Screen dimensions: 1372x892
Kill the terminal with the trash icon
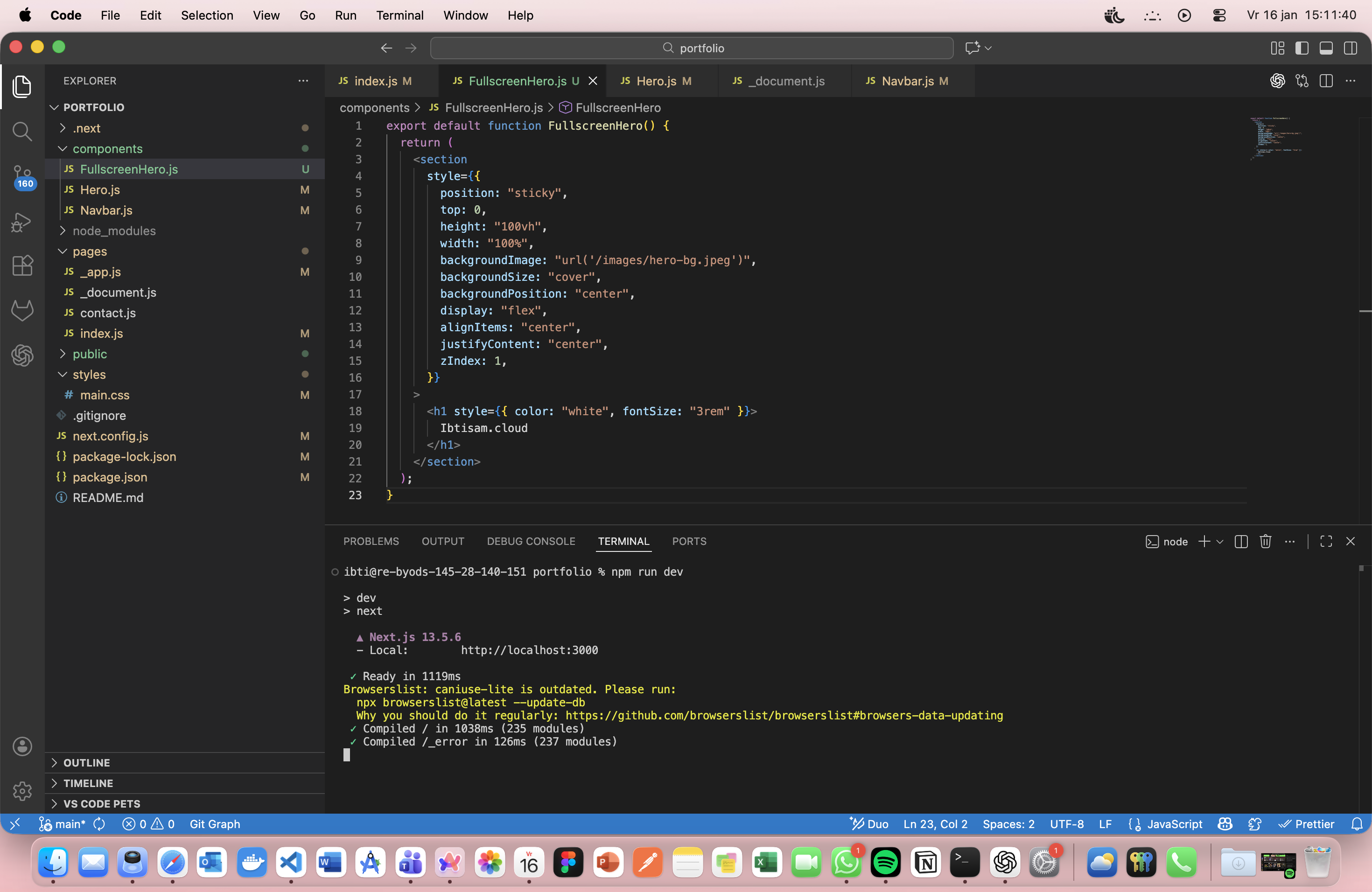[x=1265, y=542]
